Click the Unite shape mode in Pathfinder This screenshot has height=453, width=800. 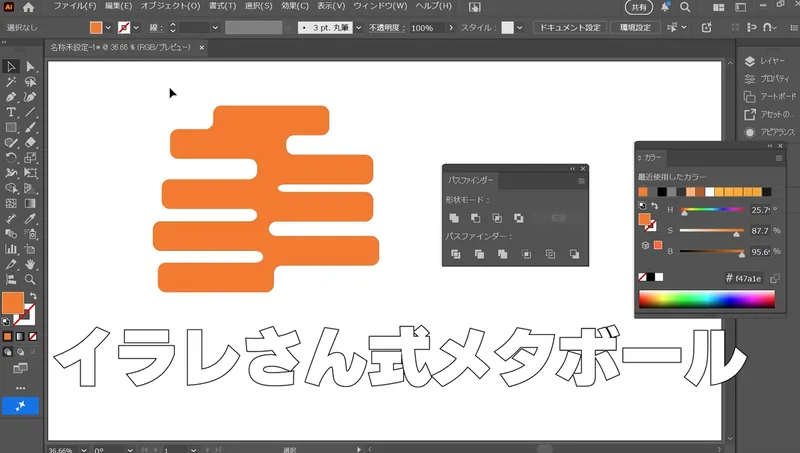pos(454,218)
